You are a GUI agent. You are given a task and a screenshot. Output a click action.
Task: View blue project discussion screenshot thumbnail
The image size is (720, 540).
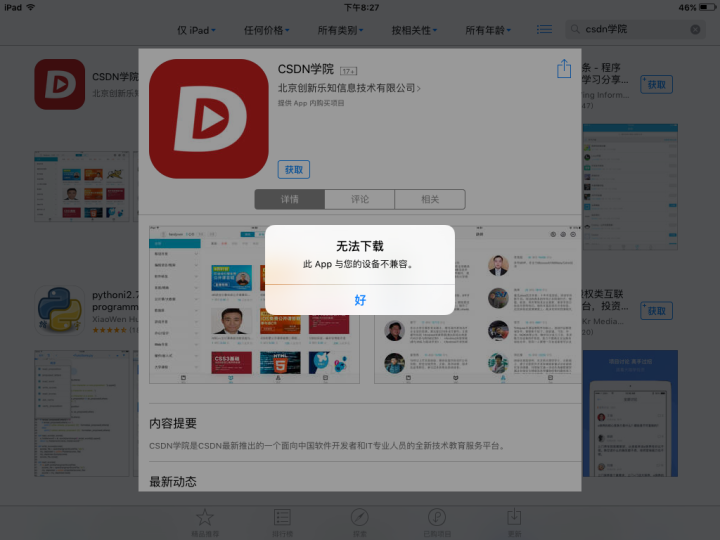[630, 413]
